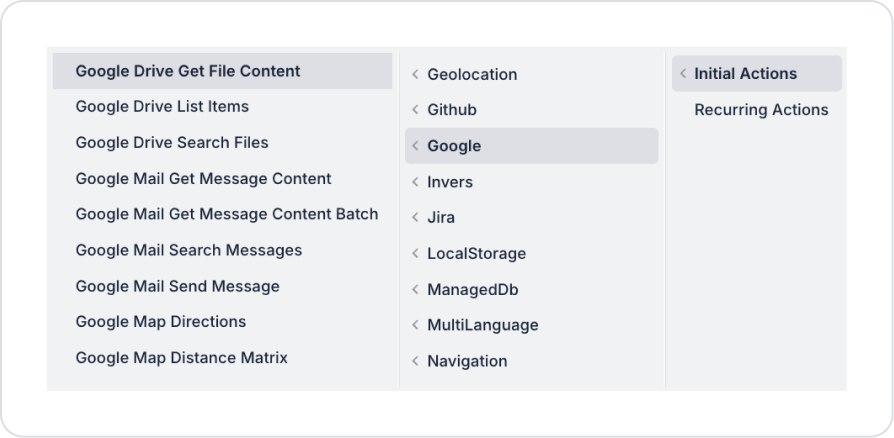
Task: Expand the Github submenu chevron
Action: click(415, 110)
